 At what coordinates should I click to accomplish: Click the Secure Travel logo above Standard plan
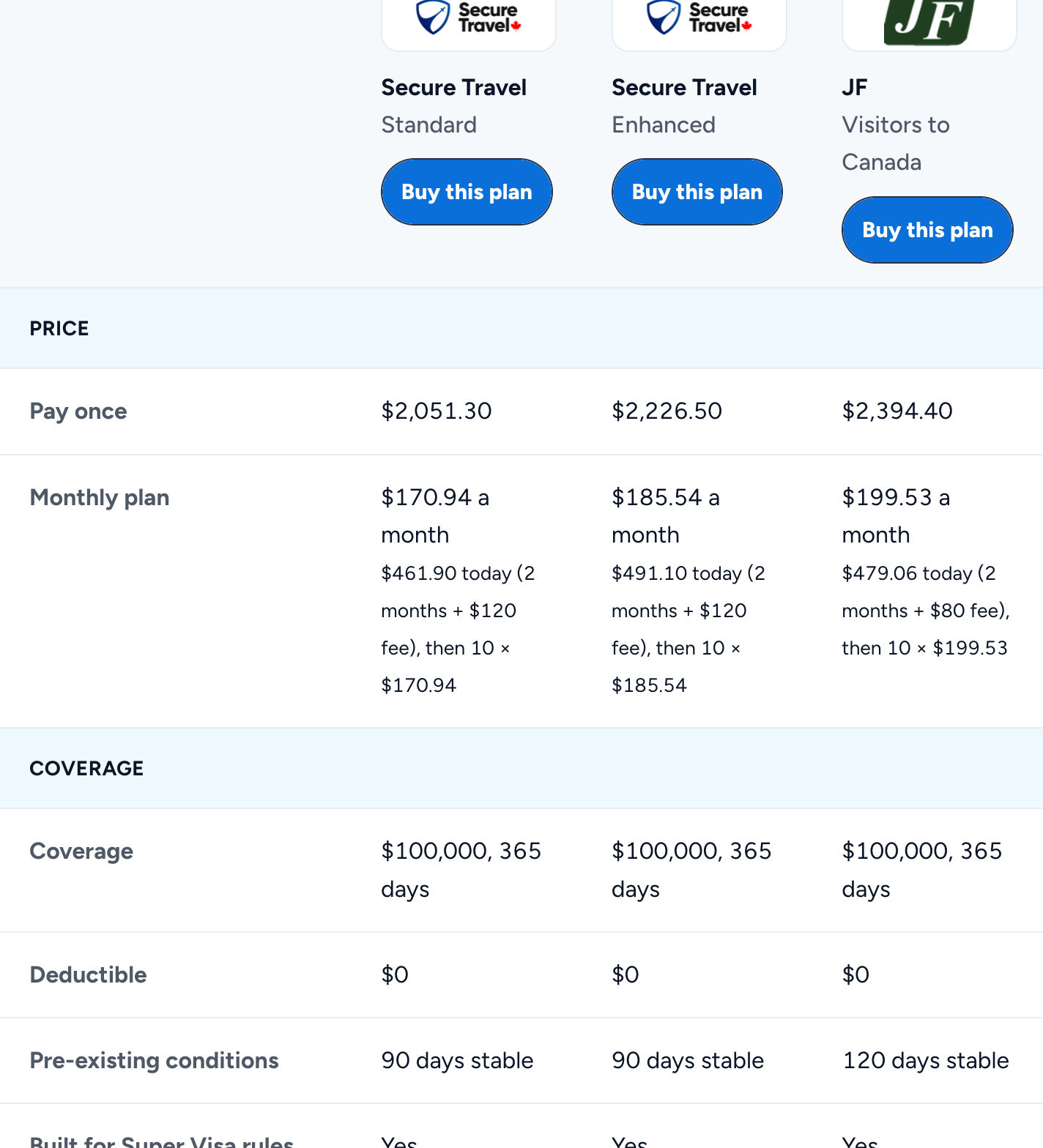tap(469, 18)
